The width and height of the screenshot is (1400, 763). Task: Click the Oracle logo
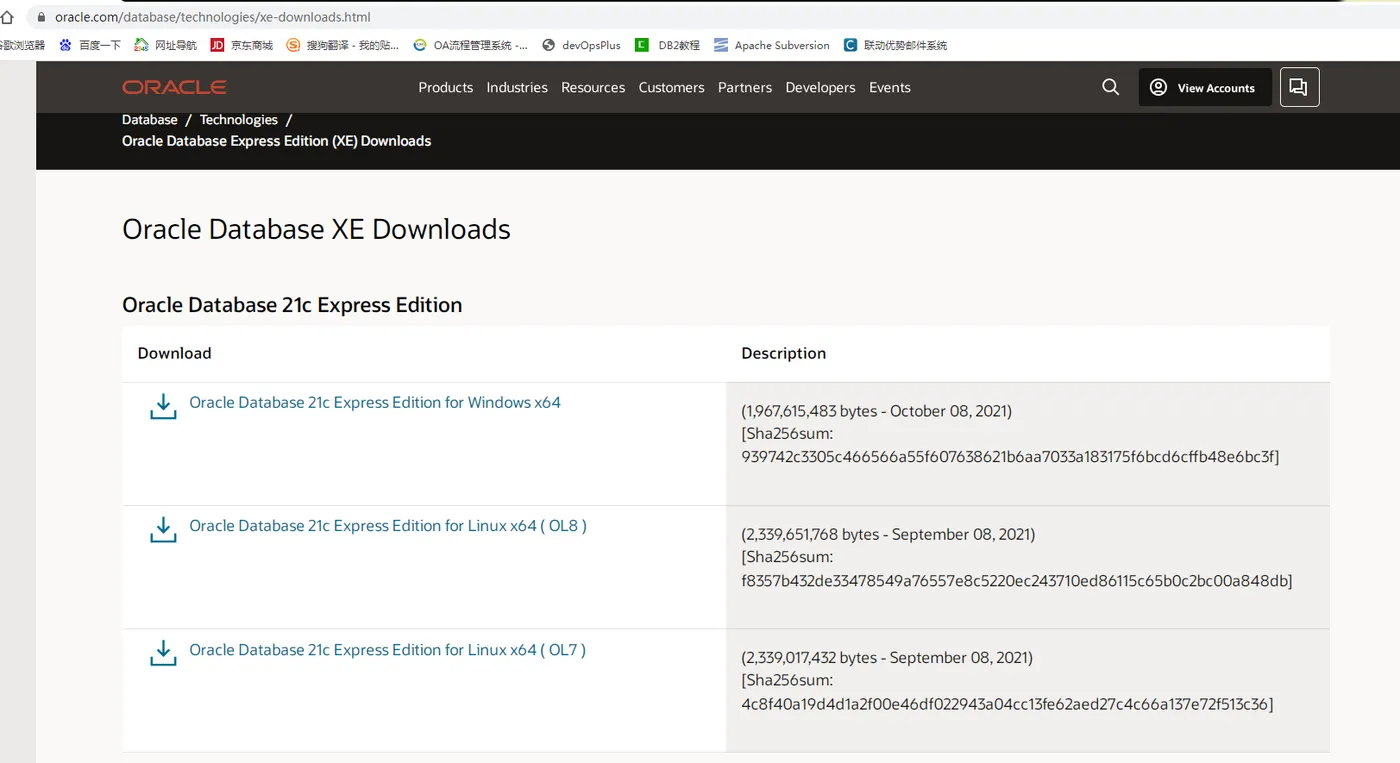(174, 87)
